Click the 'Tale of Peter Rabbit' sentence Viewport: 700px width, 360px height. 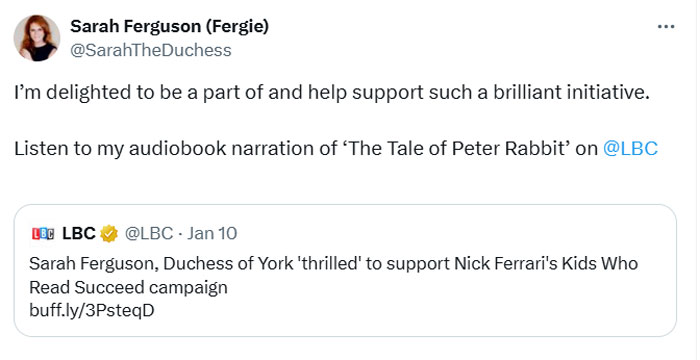(x=336, y=149)
